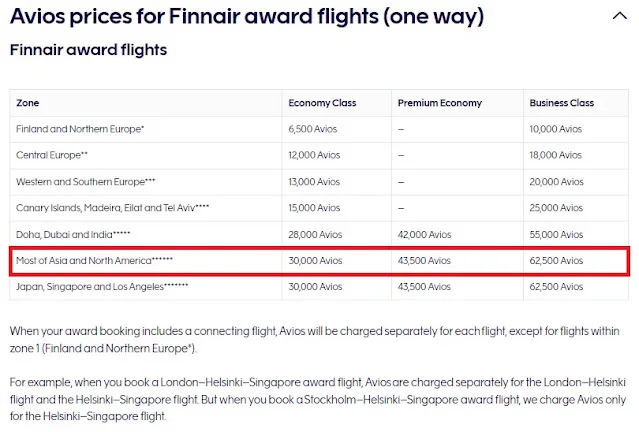Viewport: 639px width, 432px height.
Task: Click the Economy Class column header
Action: (x=322, y=103)
